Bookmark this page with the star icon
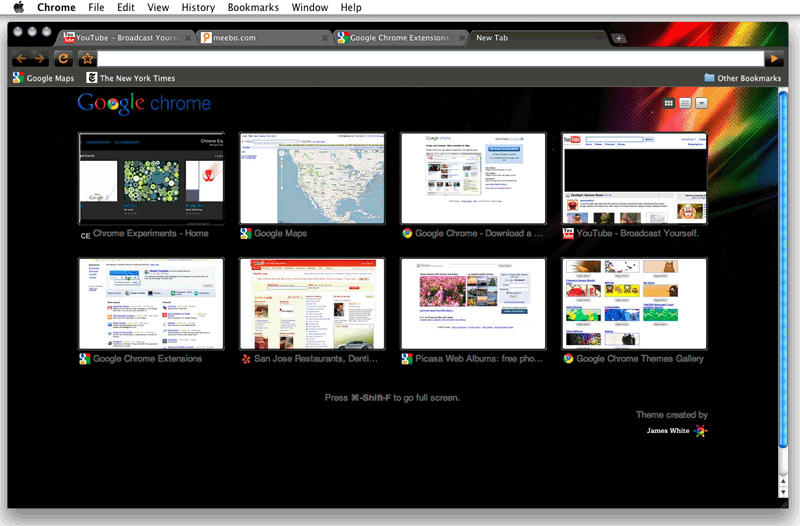This screenshot has height=526, width=800. pos(87,59)
